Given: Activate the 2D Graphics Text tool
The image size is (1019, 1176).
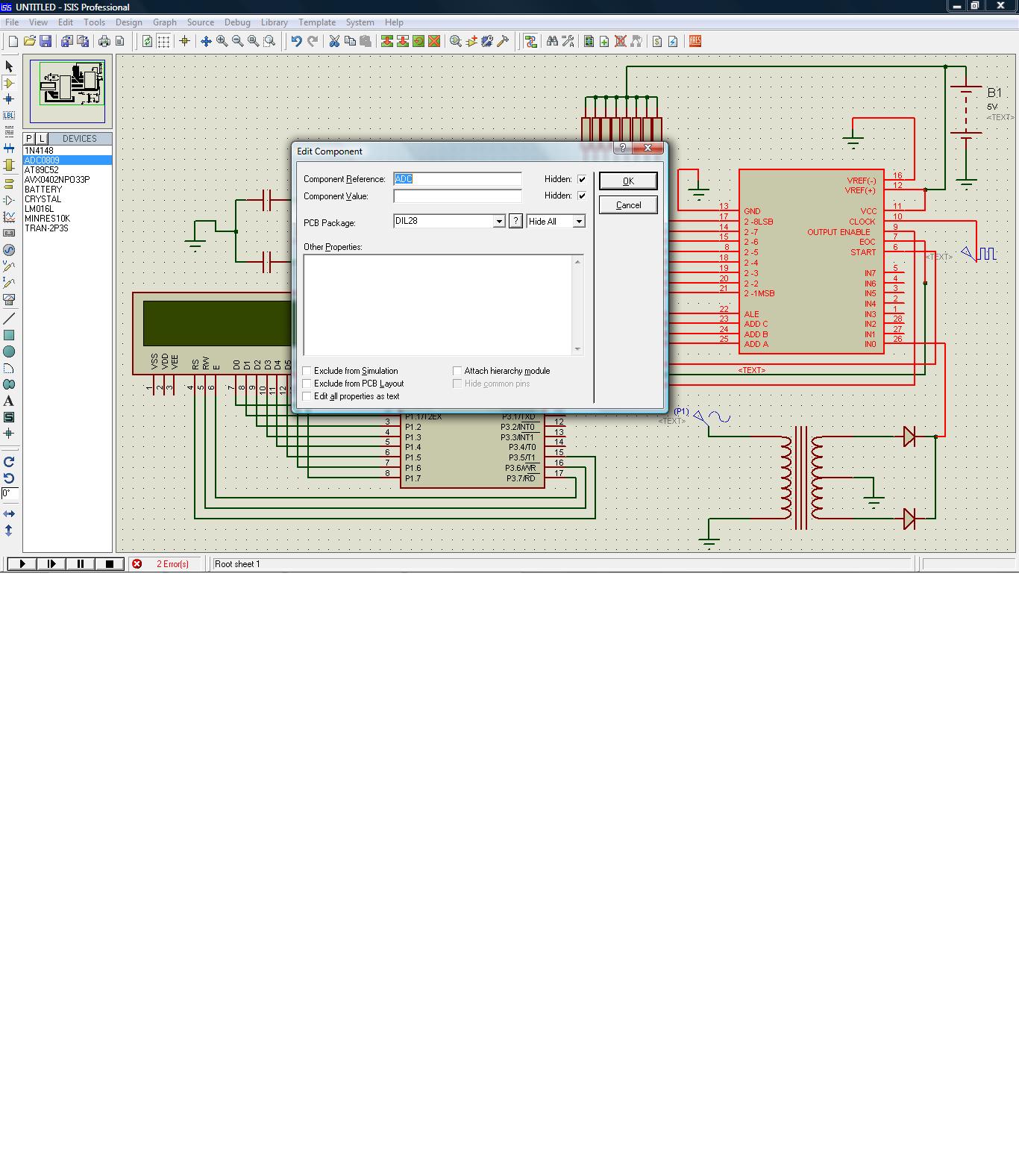Looking at the screenshot, I should 9,401.
